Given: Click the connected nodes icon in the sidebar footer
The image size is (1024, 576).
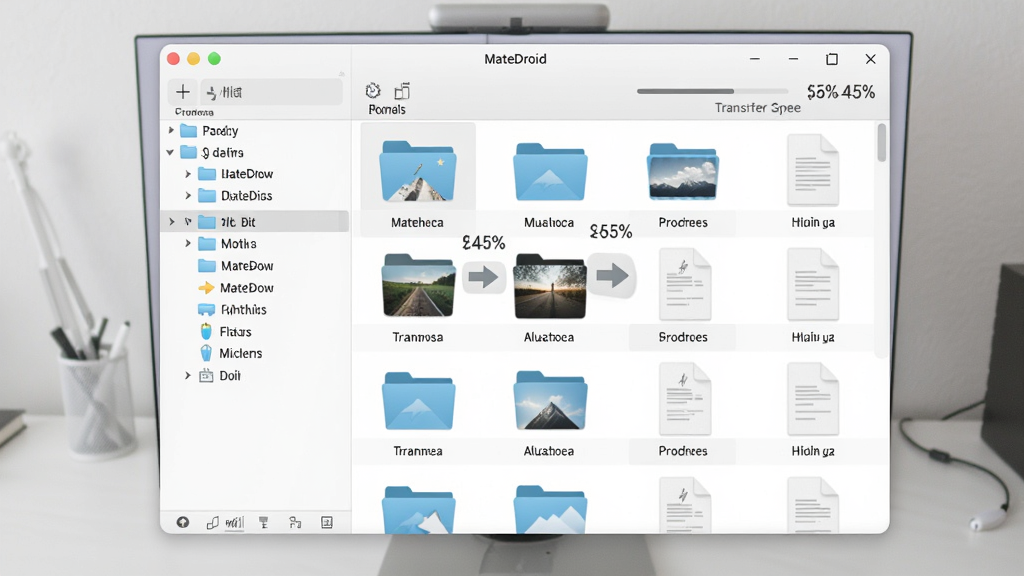Looking at the screenshot, I should click(x=295, y=522).
